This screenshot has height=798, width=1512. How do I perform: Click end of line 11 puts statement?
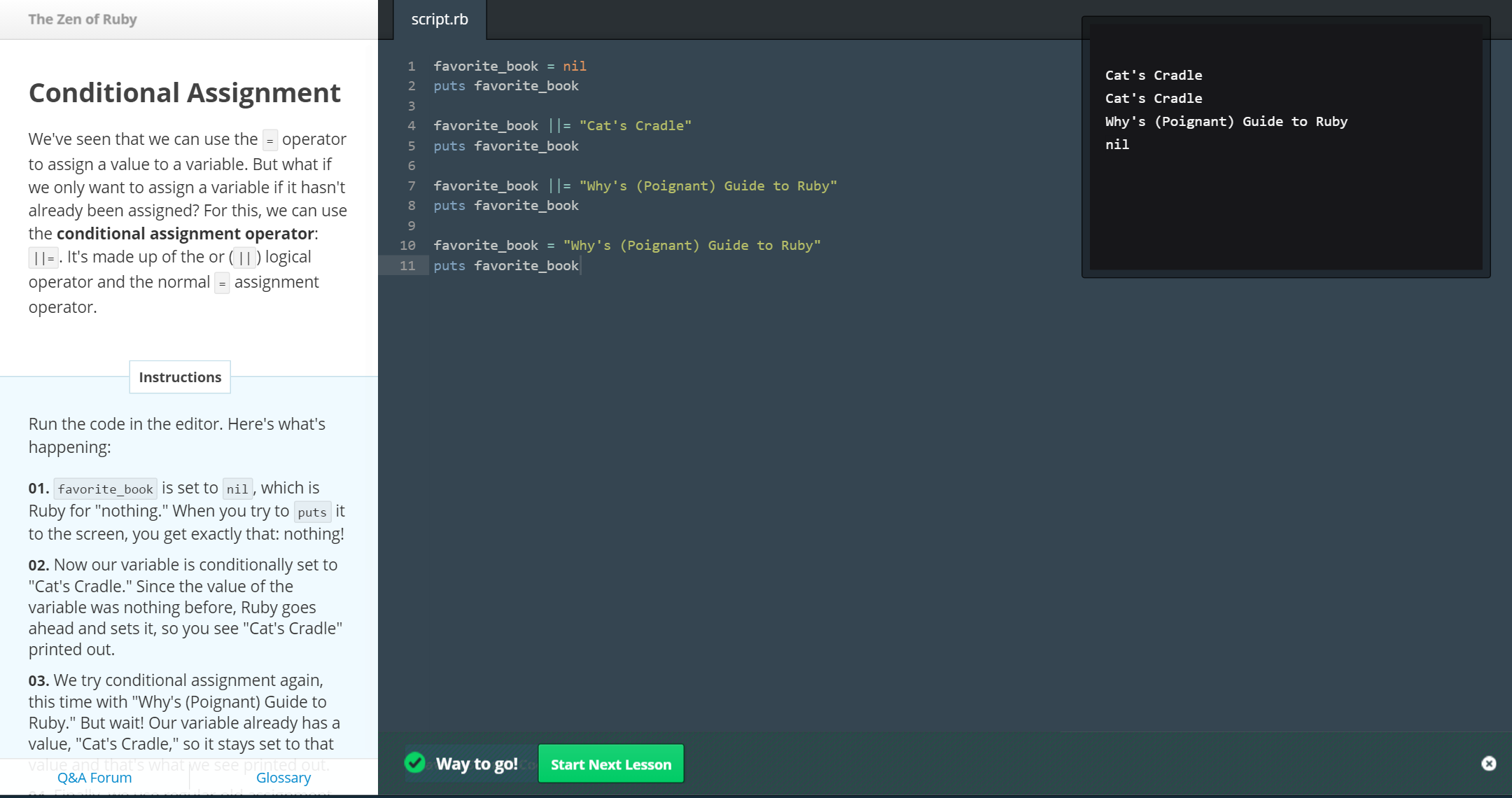coord(580,266)
